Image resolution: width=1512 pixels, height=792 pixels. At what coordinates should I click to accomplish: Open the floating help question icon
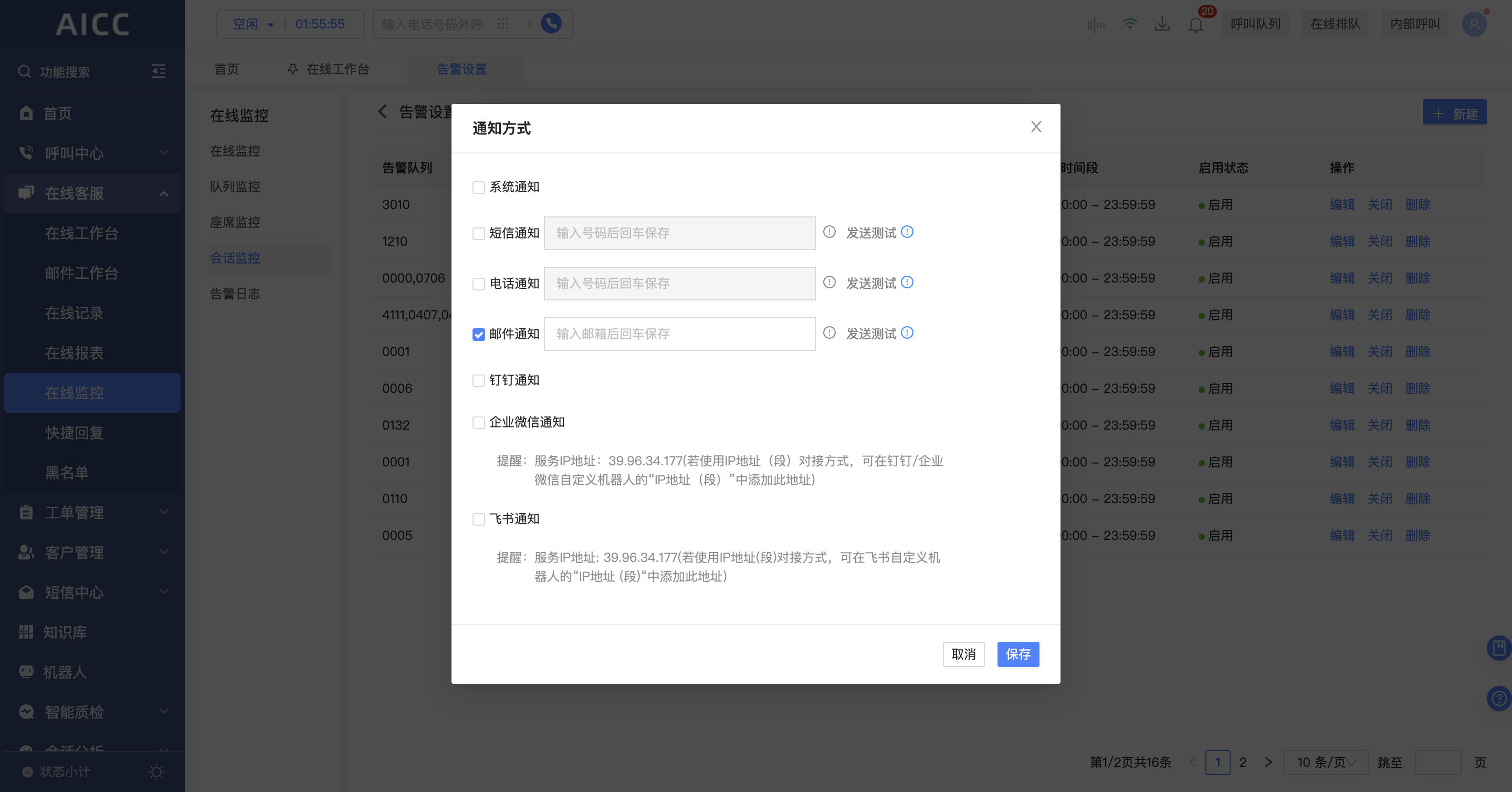click(x=1499, y=699)
